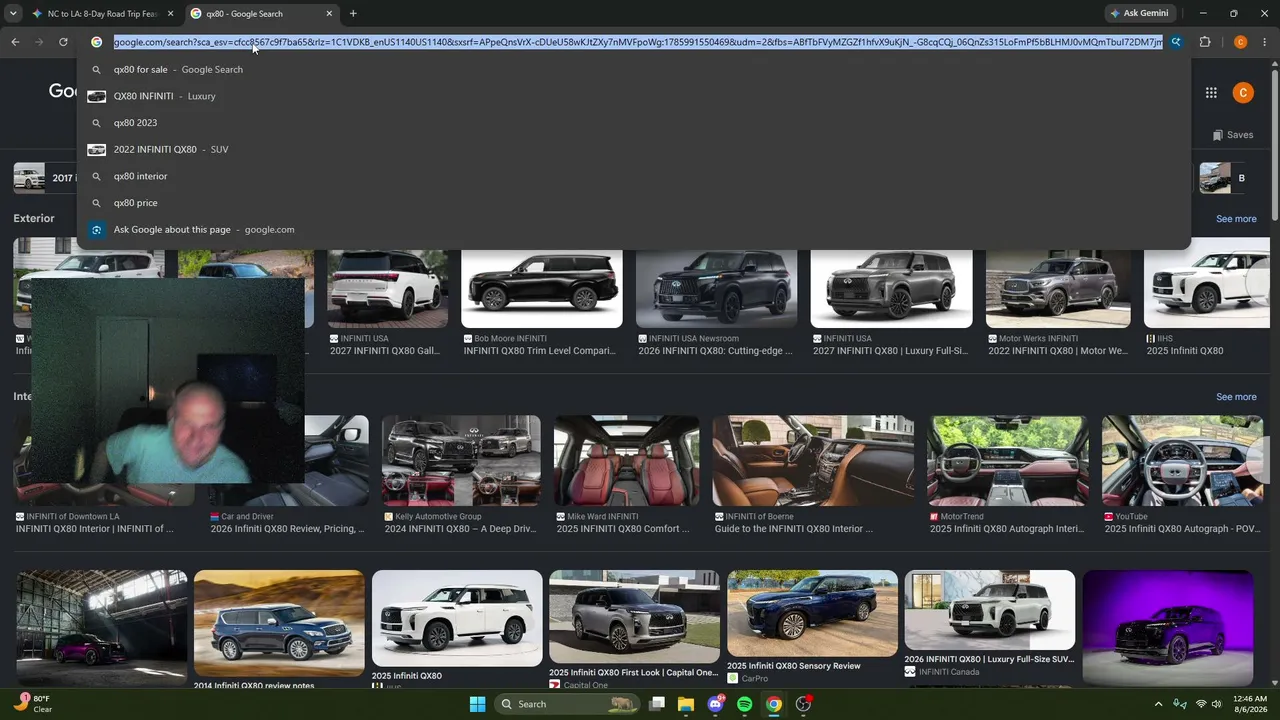This screenshot has height=720, width=1280.
Task: Open CarPro QX80 Sensory Review image
Action: click(x=812, y=613)
